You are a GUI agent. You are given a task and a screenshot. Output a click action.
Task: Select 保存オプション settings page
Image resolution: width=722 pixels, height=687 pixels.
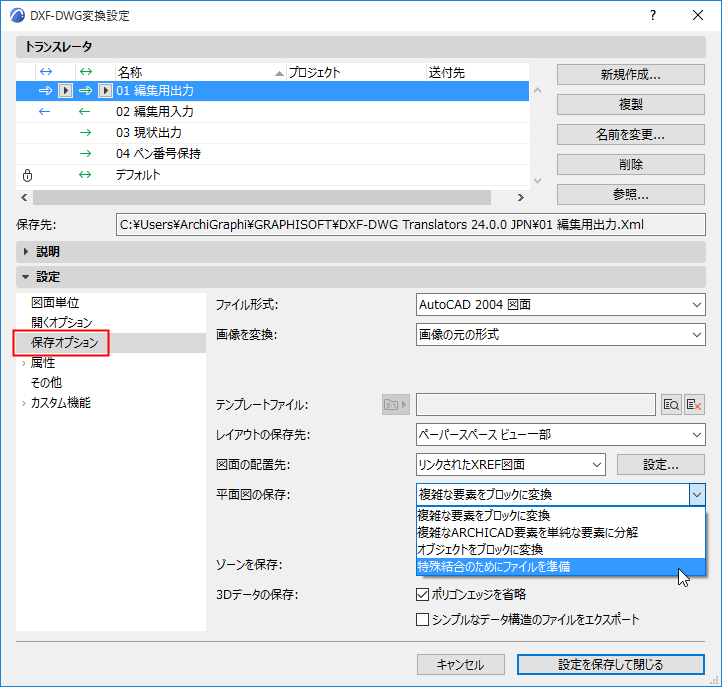(64, 343)
